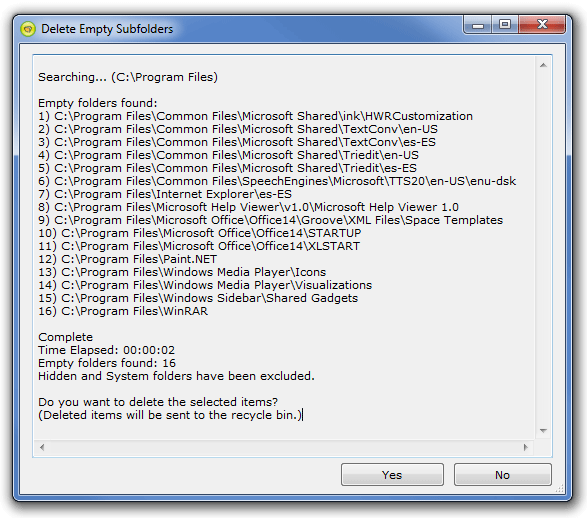This screenshot has height=518, width=587.
Task: Maximize the Delete Empty Subfolders window
Action: [x=505, y=25]
